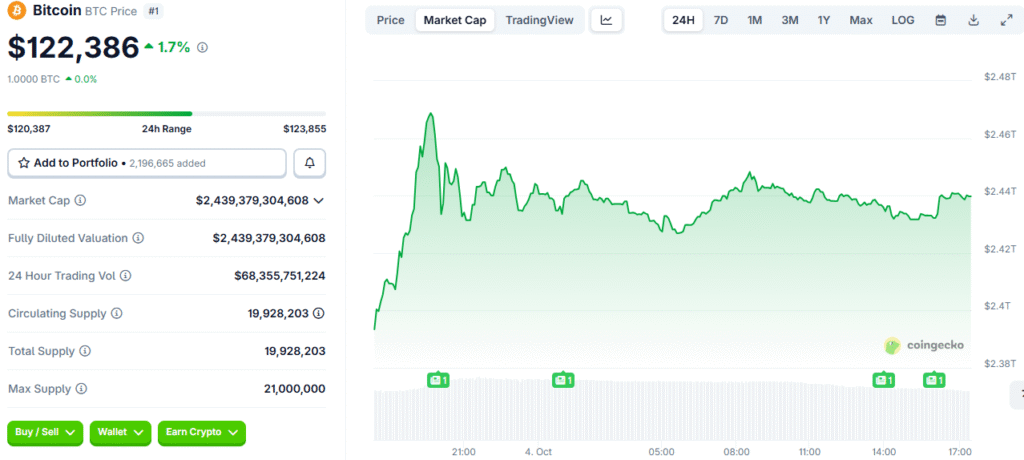Click the bell price alert icon
Screen dimensions: 1024x460
coord(310,162)
